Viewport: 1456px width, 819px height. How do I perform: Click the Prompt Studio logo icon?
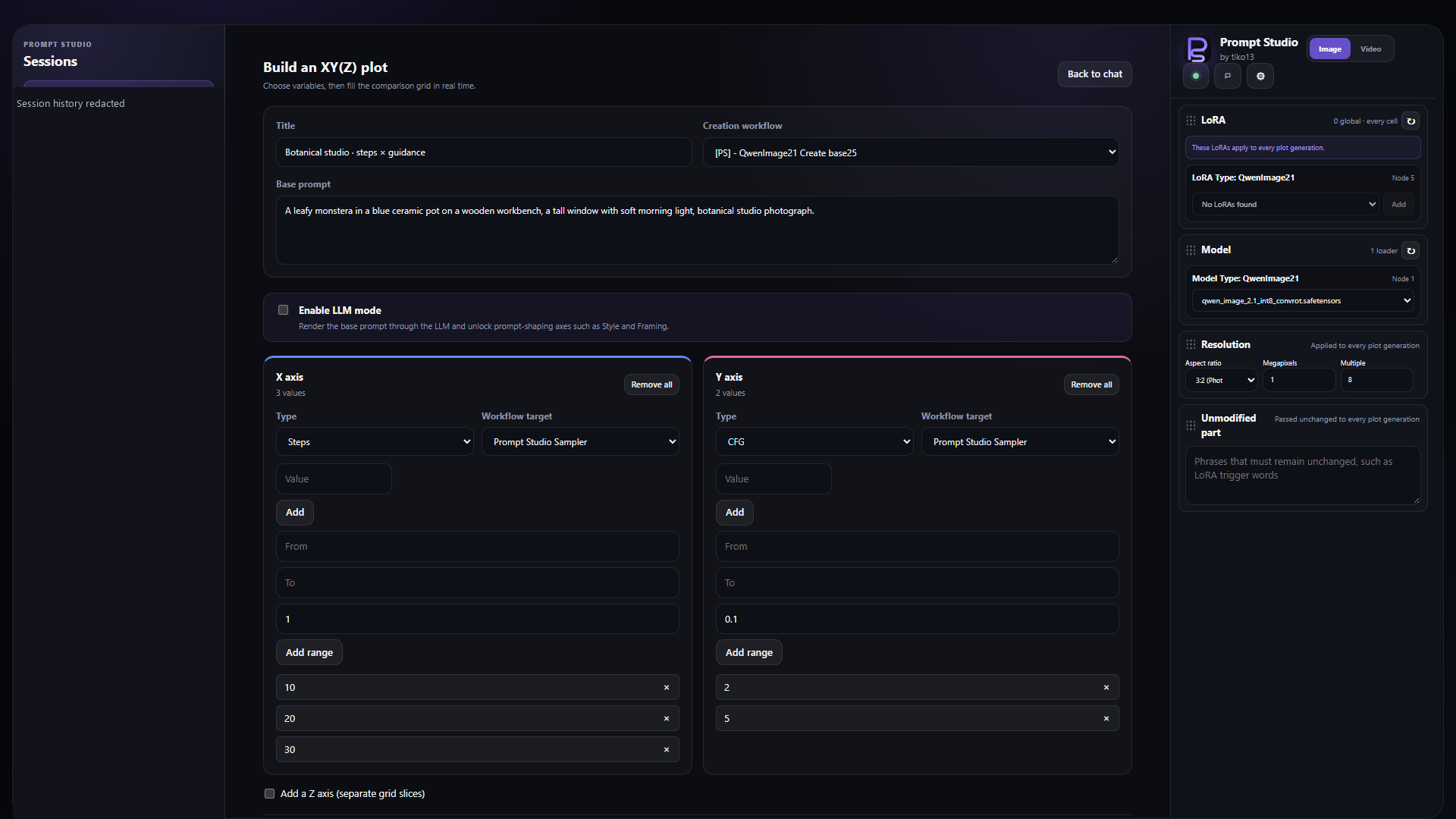tap(1197, 49)
